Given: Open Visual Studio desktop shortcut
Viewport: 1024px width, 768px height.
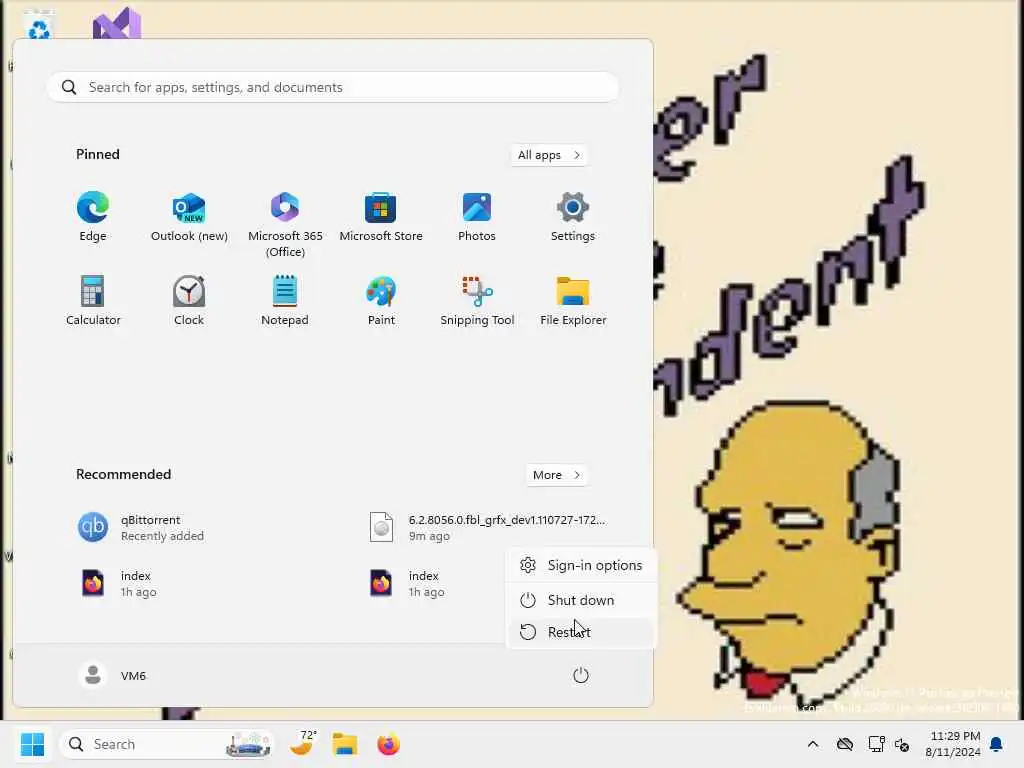Looking at the screenshot, I should [117, 24].
